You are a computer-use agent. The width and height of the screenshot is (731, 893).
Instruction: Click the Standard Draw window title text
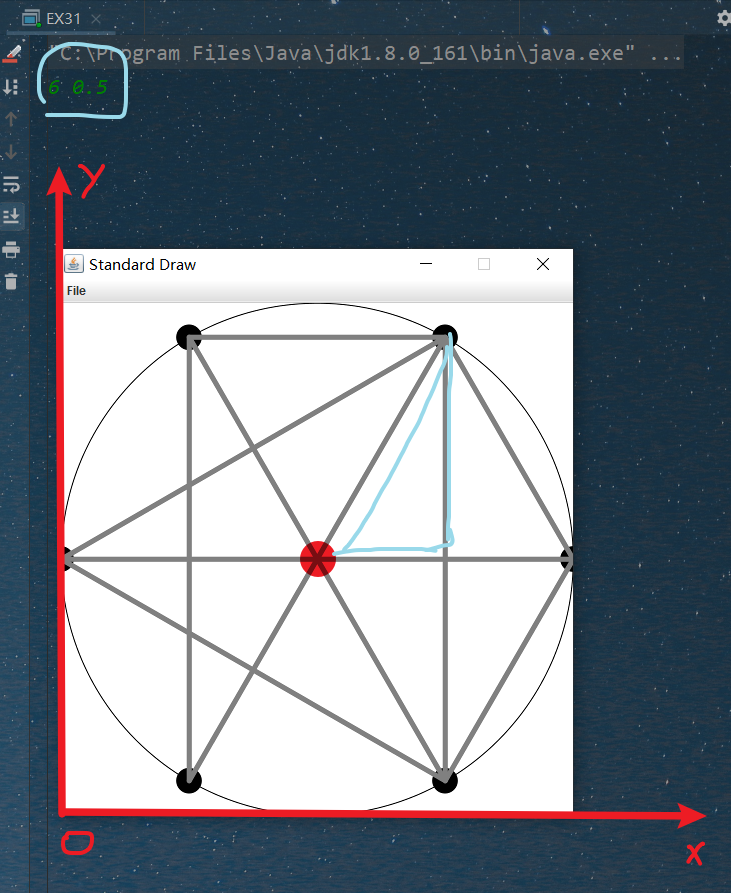142,264
